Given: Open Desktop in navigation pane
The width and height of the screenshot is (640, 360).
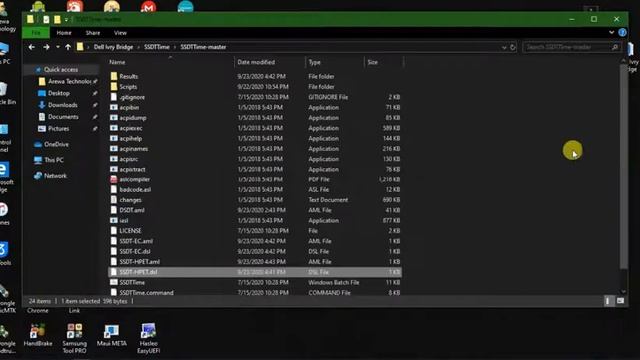Looking at the screenshot, I should (x=58, y=93).
